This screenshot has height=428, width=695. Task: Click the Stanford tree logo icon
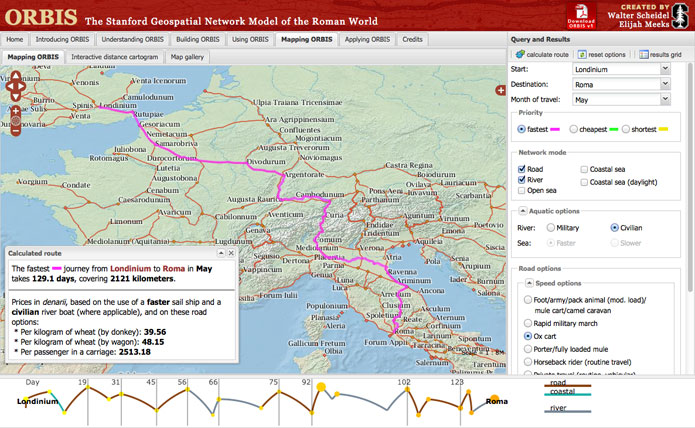tap(680, 16)
